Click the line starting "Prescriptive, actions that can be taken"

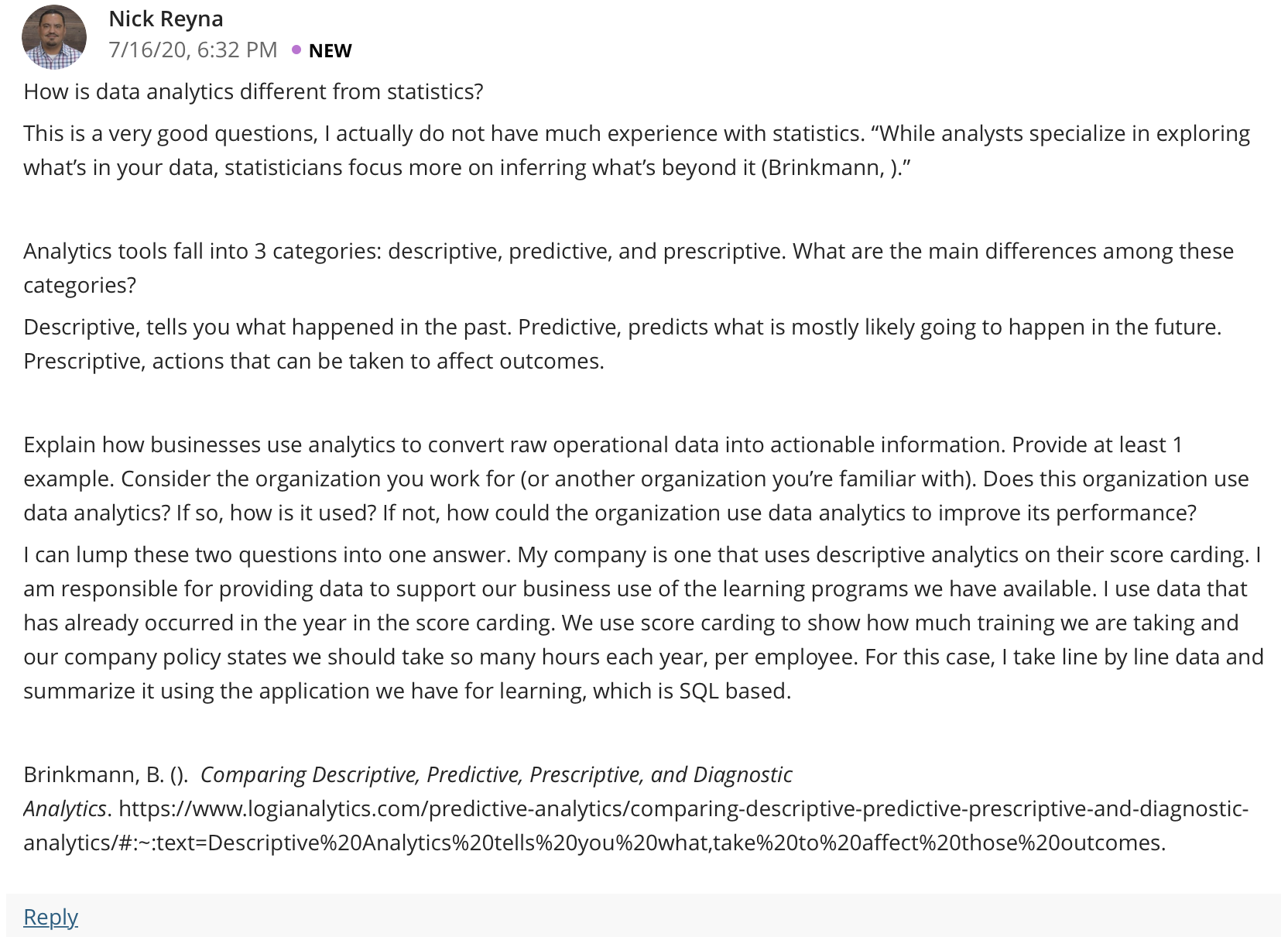tap(313, 361)
